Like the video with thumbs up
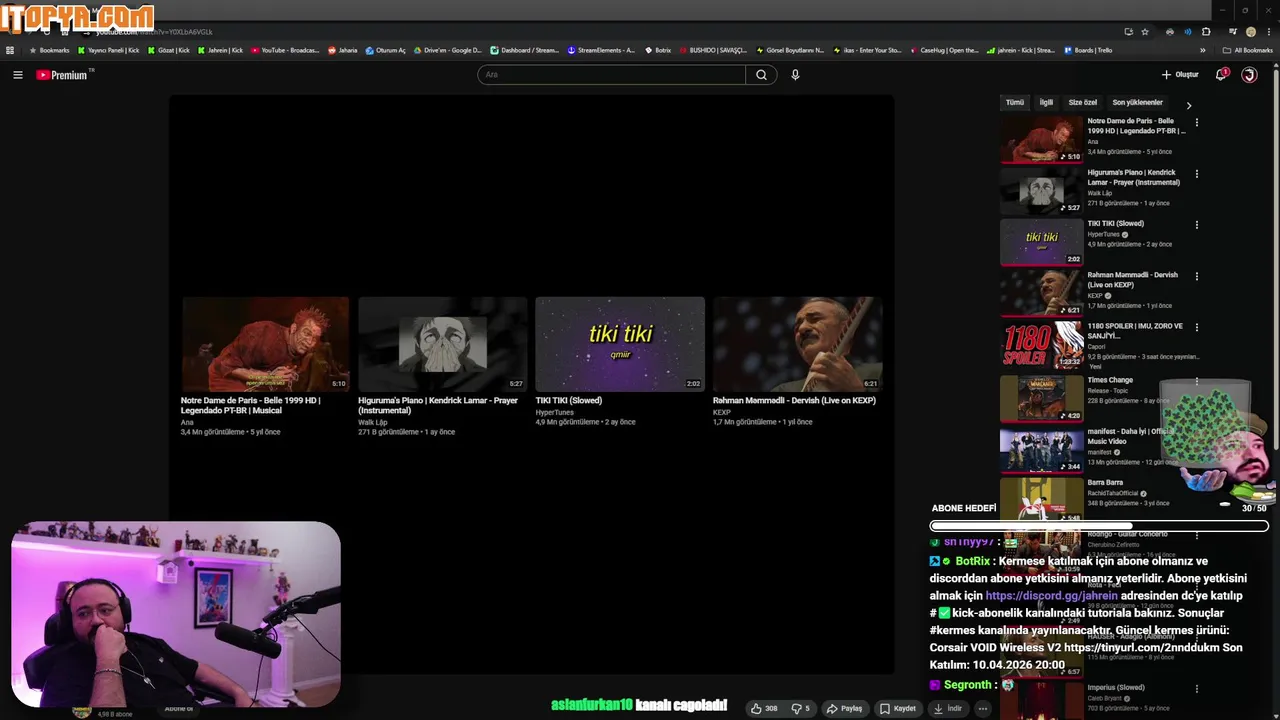 pos(764,708)
